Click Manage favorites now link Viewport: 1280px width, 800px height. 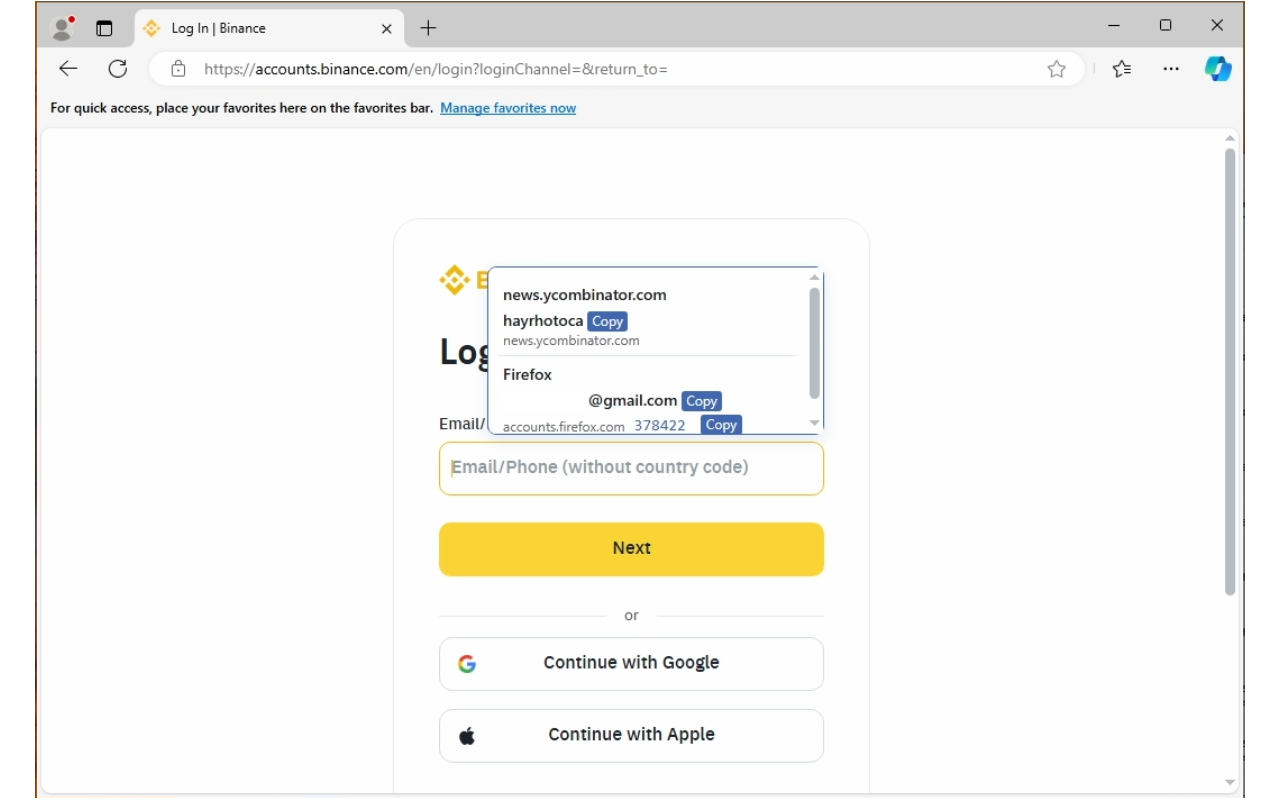point(508,108)
